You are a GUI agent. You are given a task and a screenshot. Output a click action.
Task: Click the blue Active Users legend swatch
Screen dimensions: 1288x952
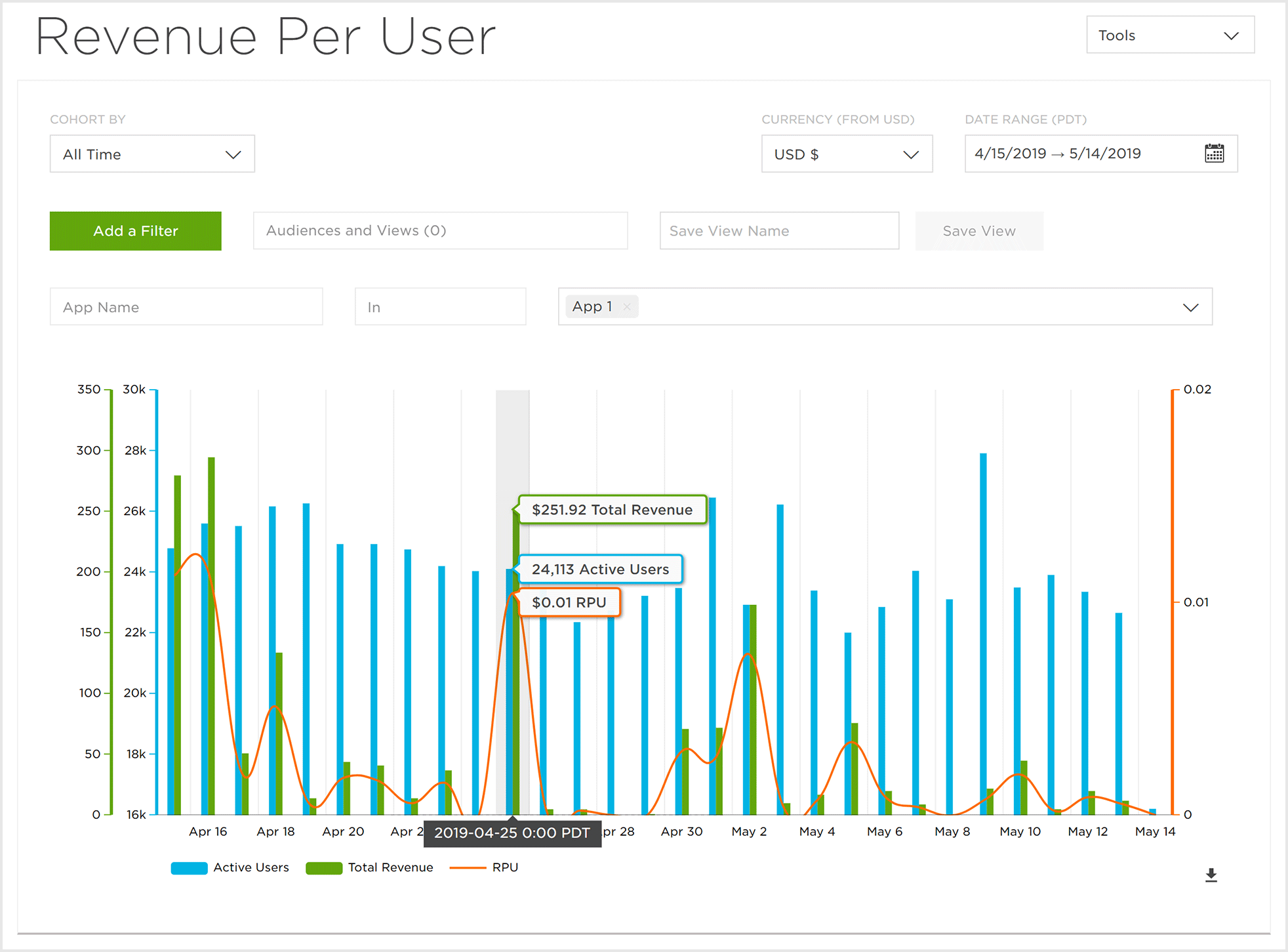(x=189, y=868)
